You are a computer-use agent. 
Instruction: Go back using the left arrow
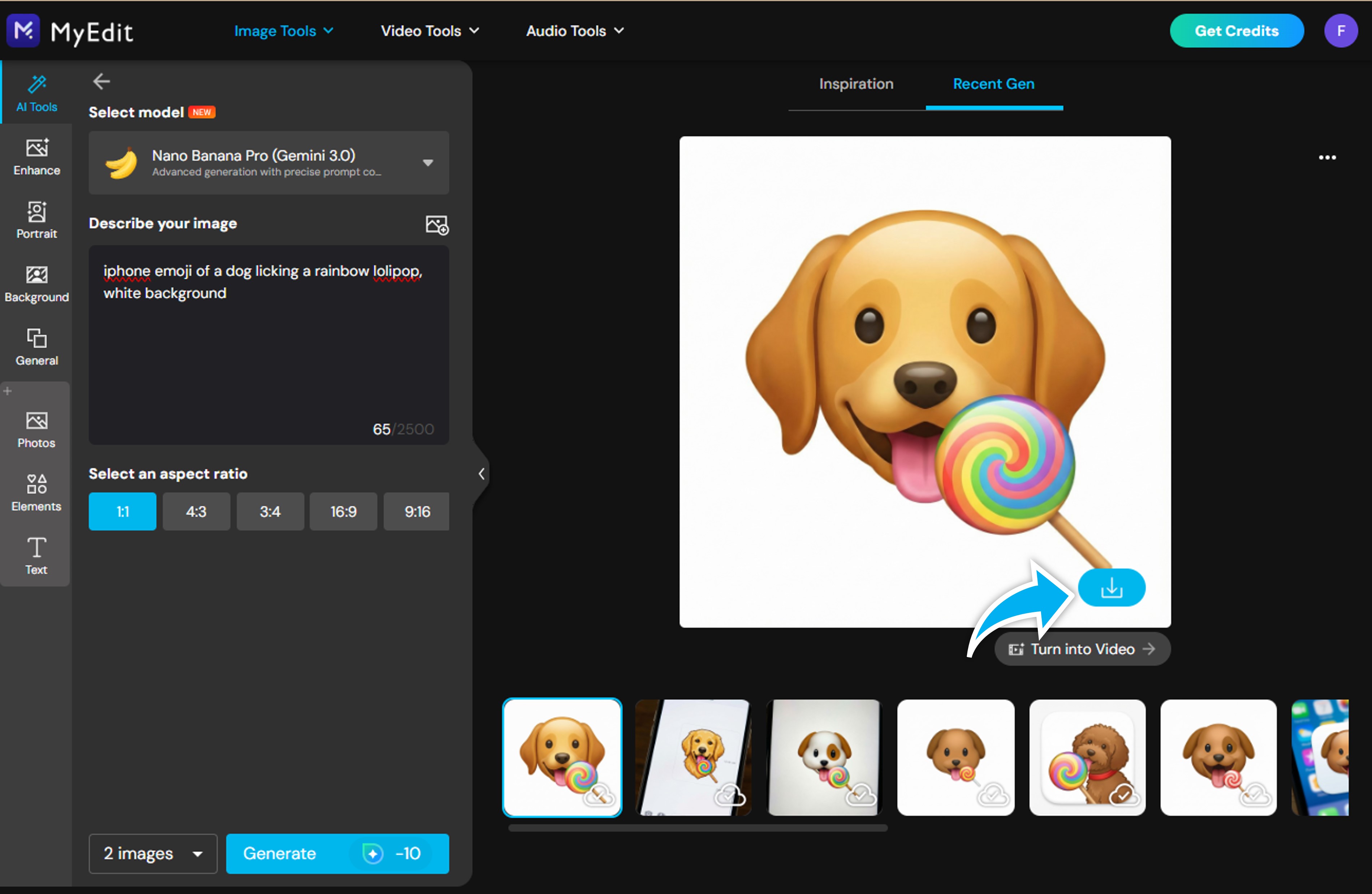[102, 81]
